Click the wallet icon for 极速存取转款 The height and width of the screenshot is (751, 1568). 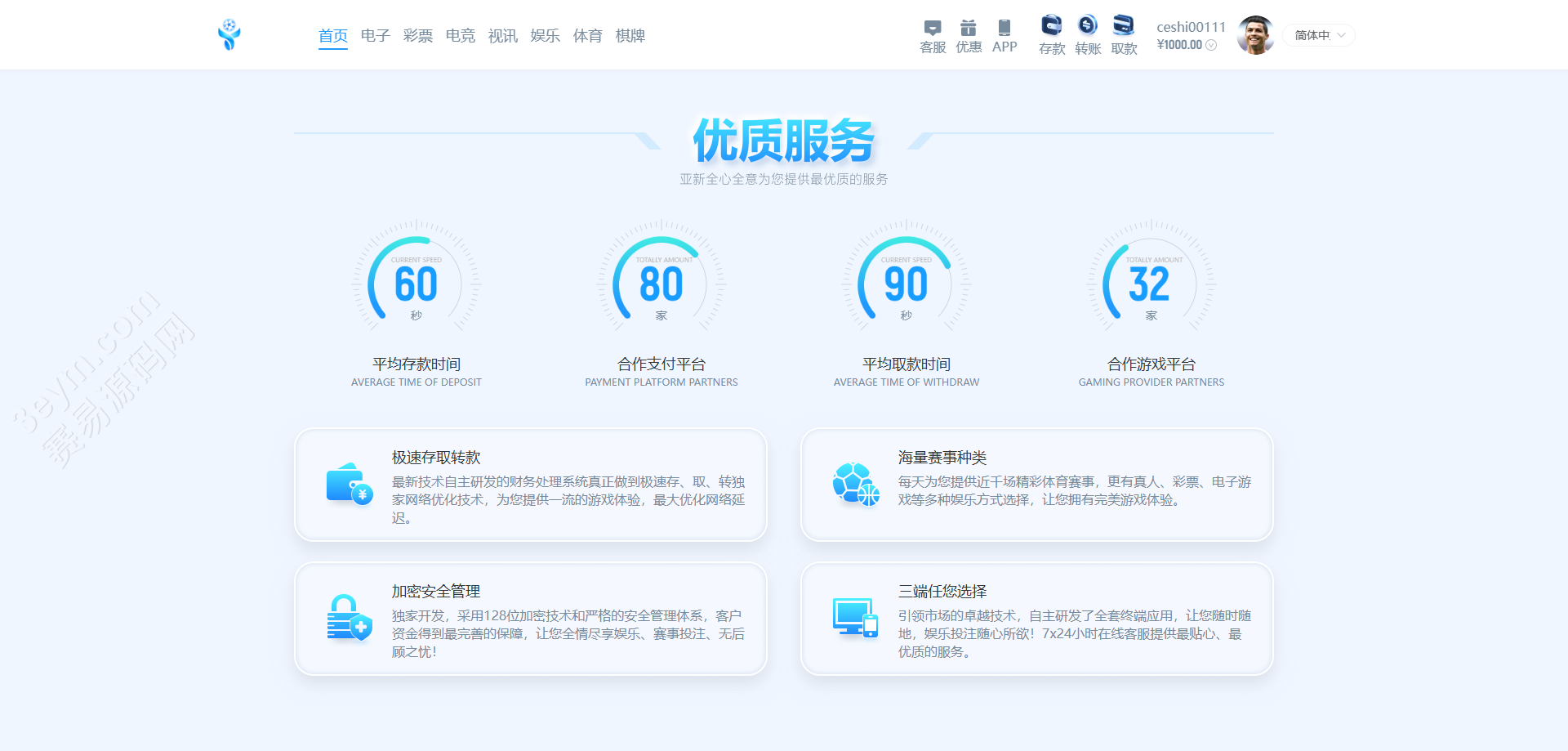[x=349, y=485]
